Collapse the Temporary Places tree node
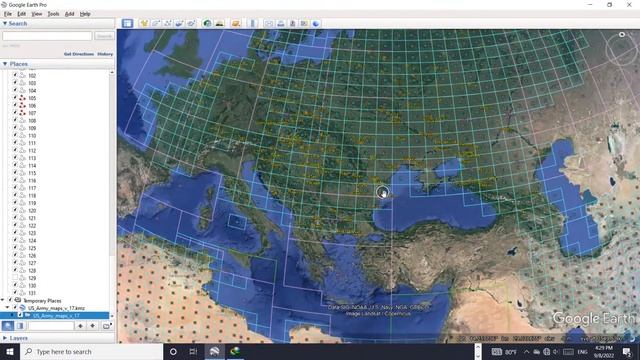Screen dimensions: 640x360 tap(3, 300)
